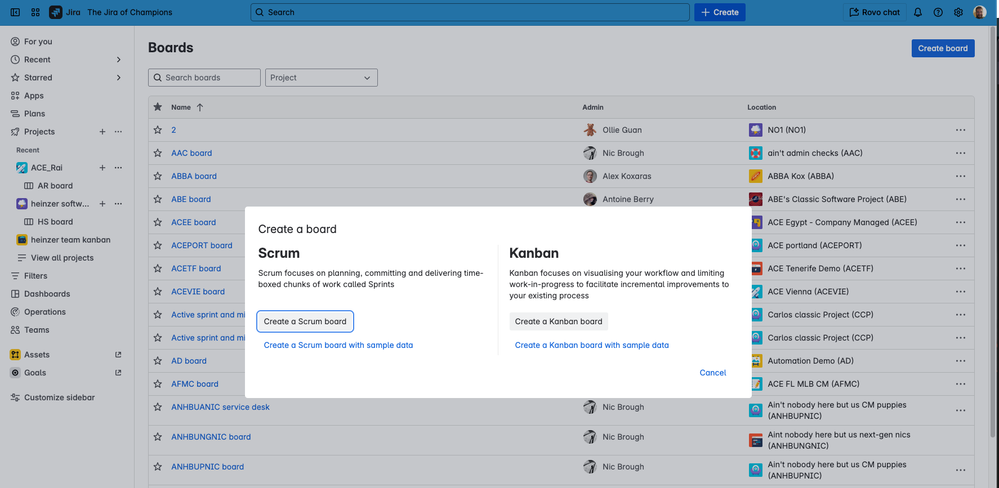Open the ANHBUANIC service desk link
This screenshot has width=999, height=488.
220,407
